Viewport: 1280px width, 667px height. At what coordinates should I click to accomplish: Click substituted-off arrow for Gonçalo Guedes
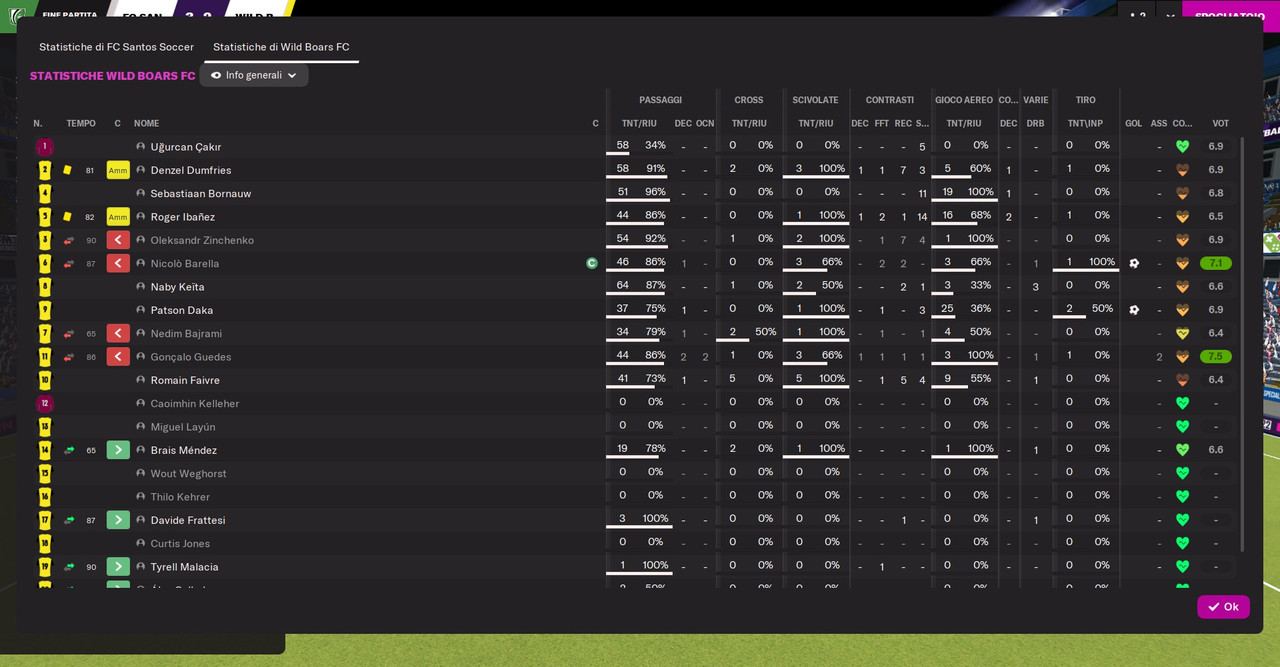tap(118, 357)
